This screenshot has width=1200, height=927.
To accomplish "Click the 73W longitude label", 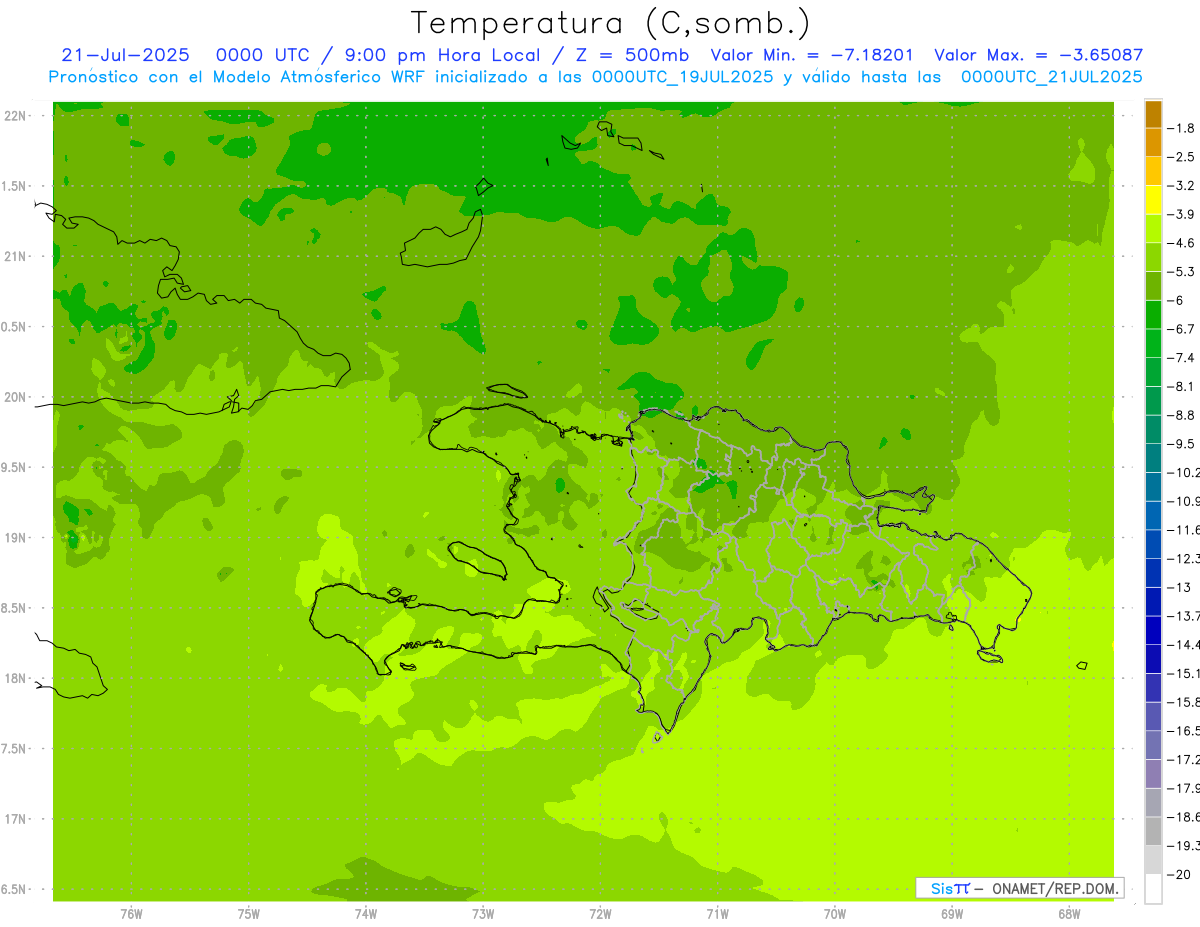I will coord(483,915).
